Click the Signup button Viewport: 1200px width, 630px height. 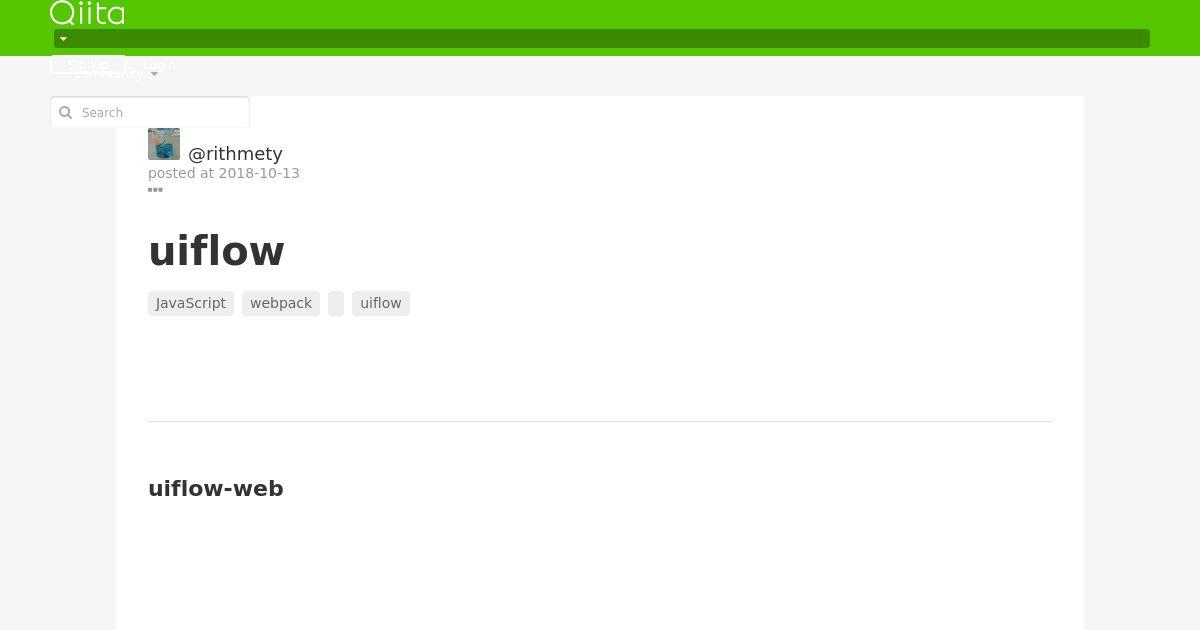click(x=88, y=64)
